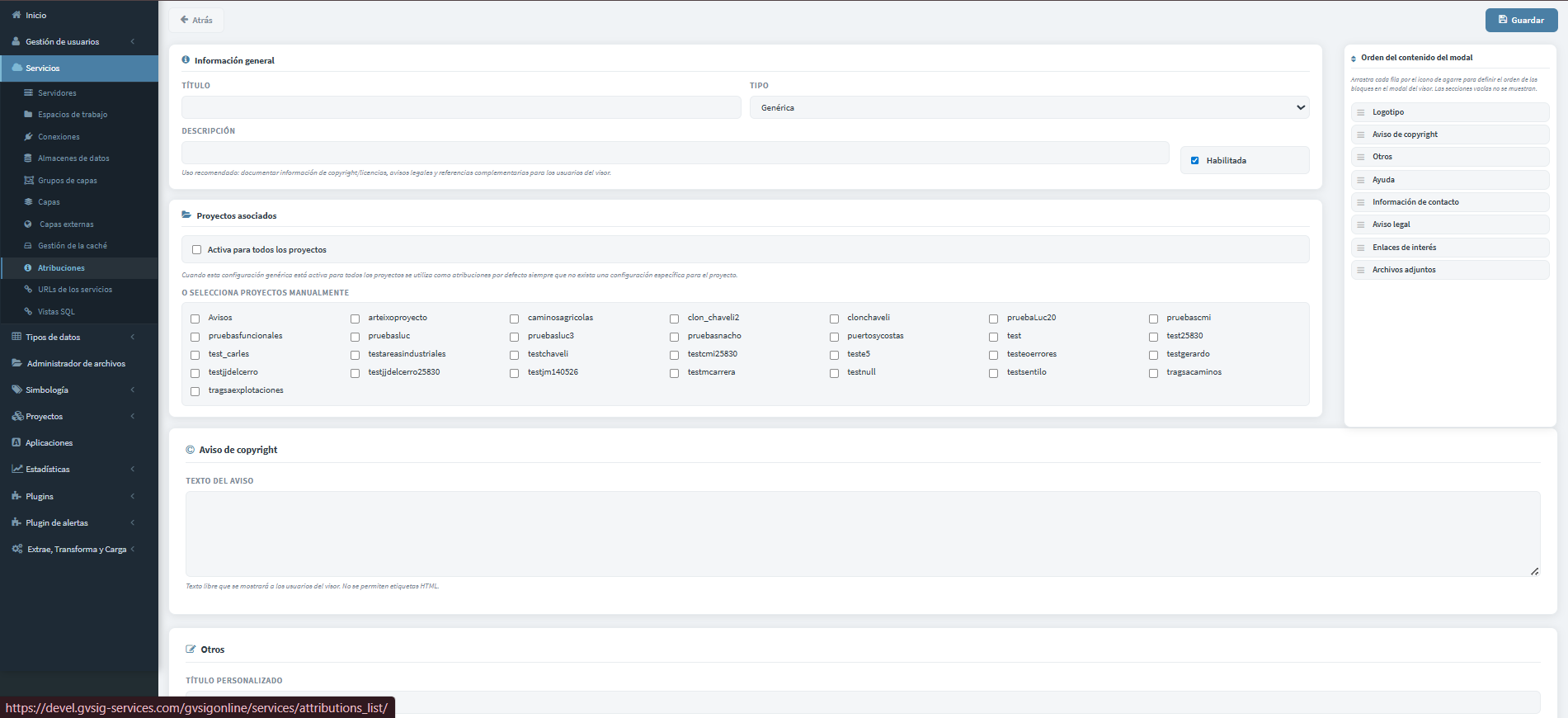
Task: Click the Conexiones plug icon
Action: (x=29, y=136)
